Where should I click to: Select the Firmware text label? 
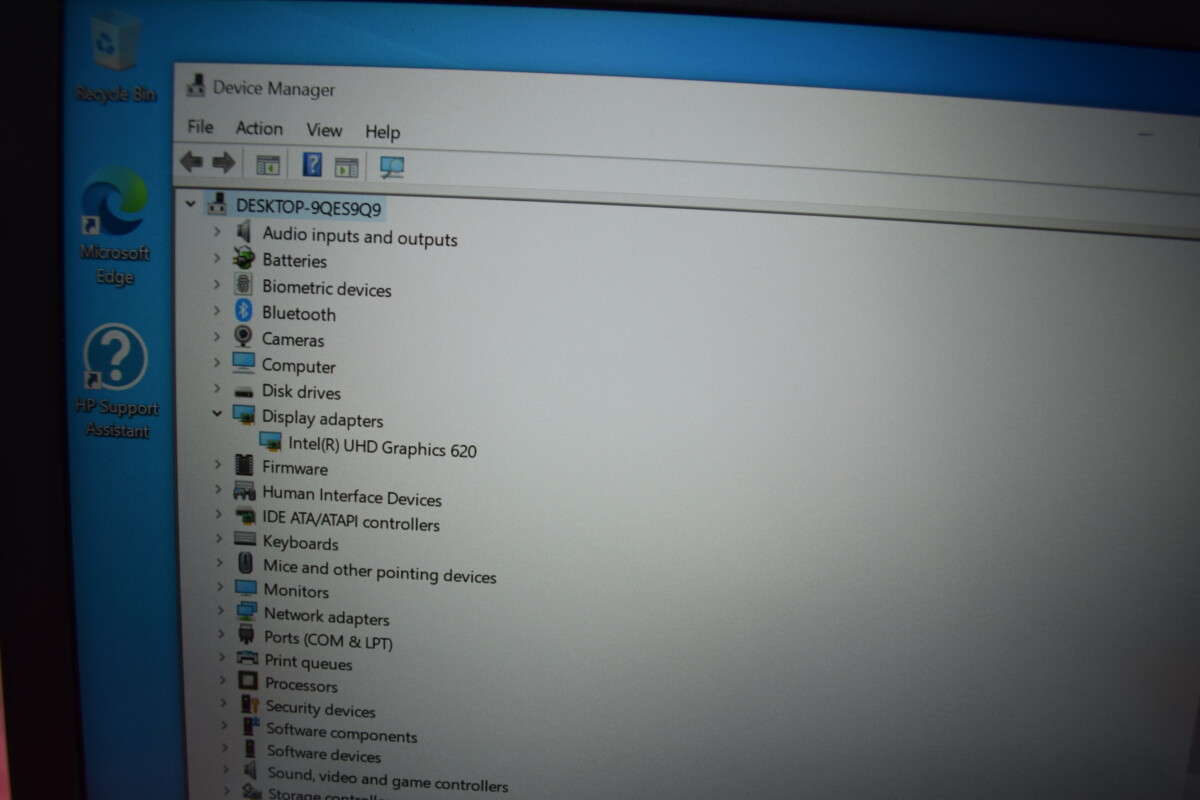pyautogui.click(x=295, y=468)
